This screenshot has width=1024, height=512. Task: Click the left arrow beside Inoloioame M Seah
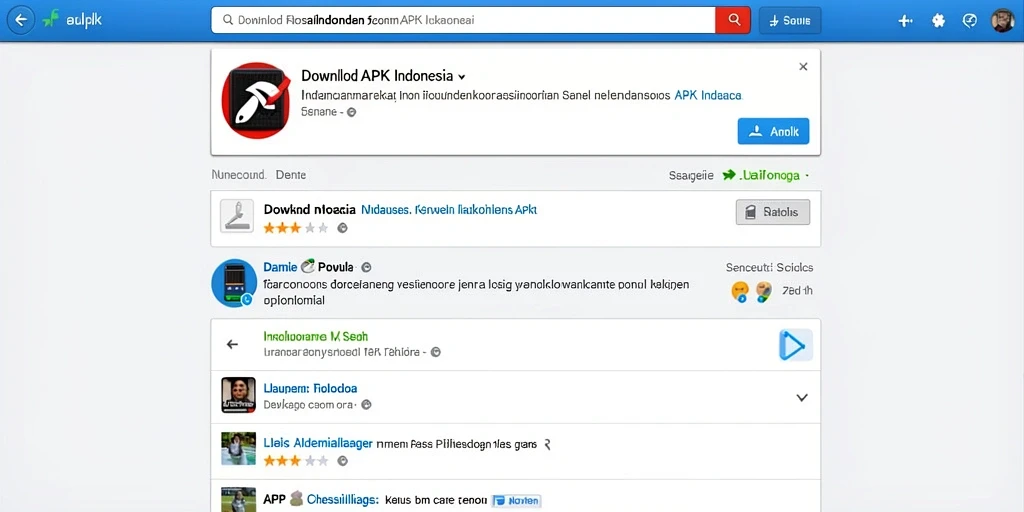pyautogui.click(x=232, y=344)
